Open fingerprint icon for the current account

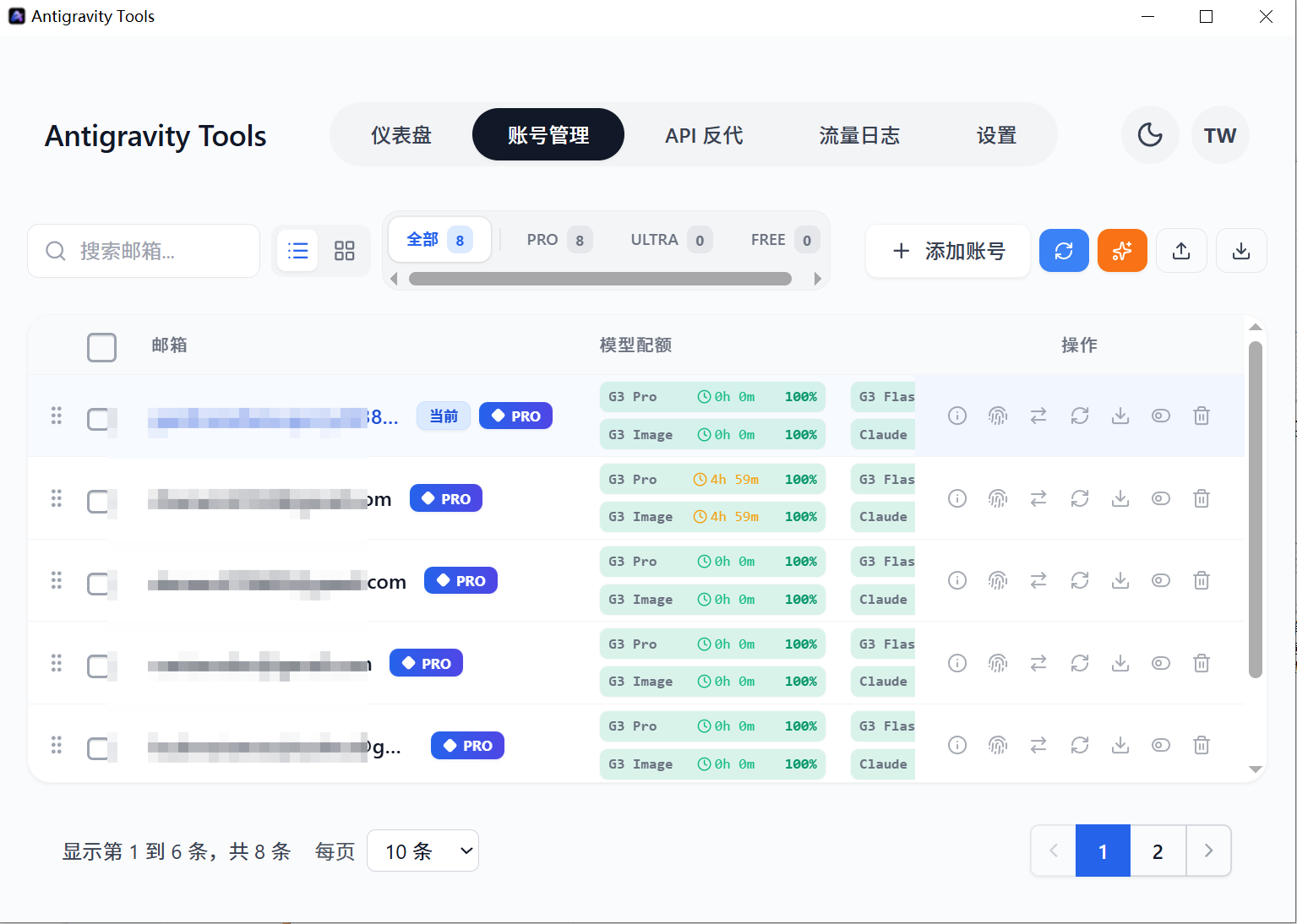[998, 416]
